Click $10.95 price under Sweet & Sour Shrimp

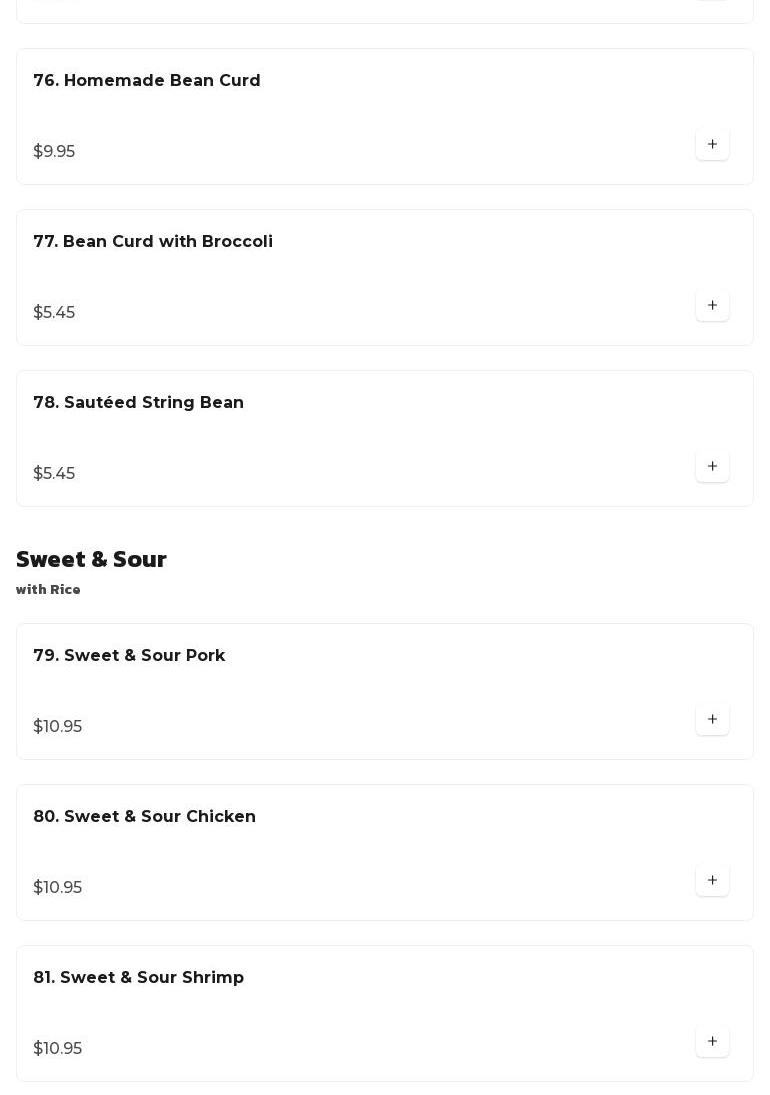click(58, 1048)
